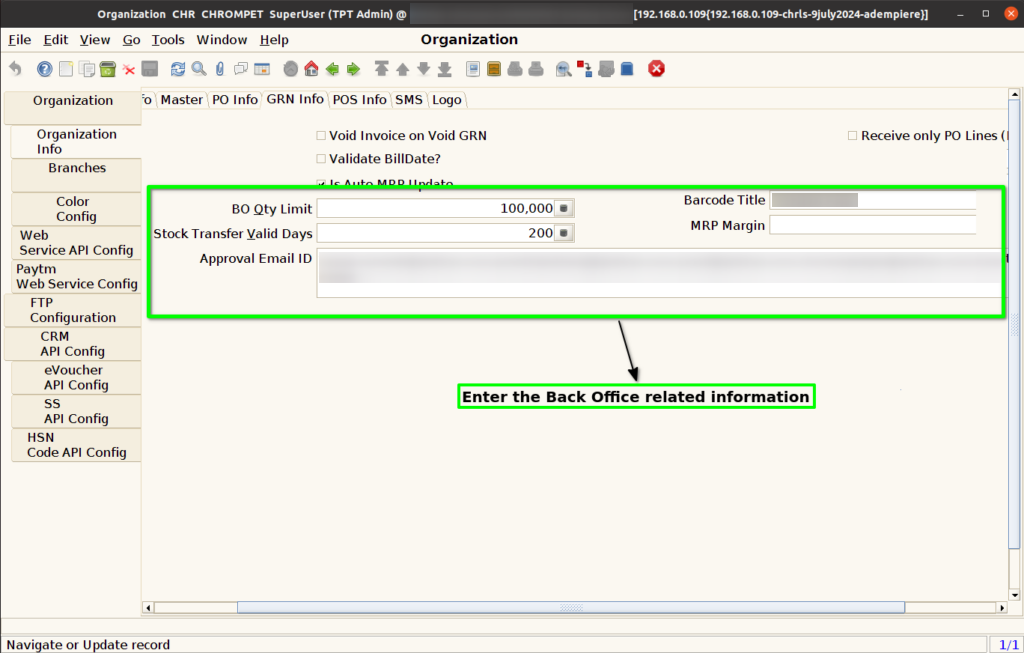The width and height of the screenshot is (1024, 653).
Task: Open the Web Service API Config tab
Action: tap(76, 243)
